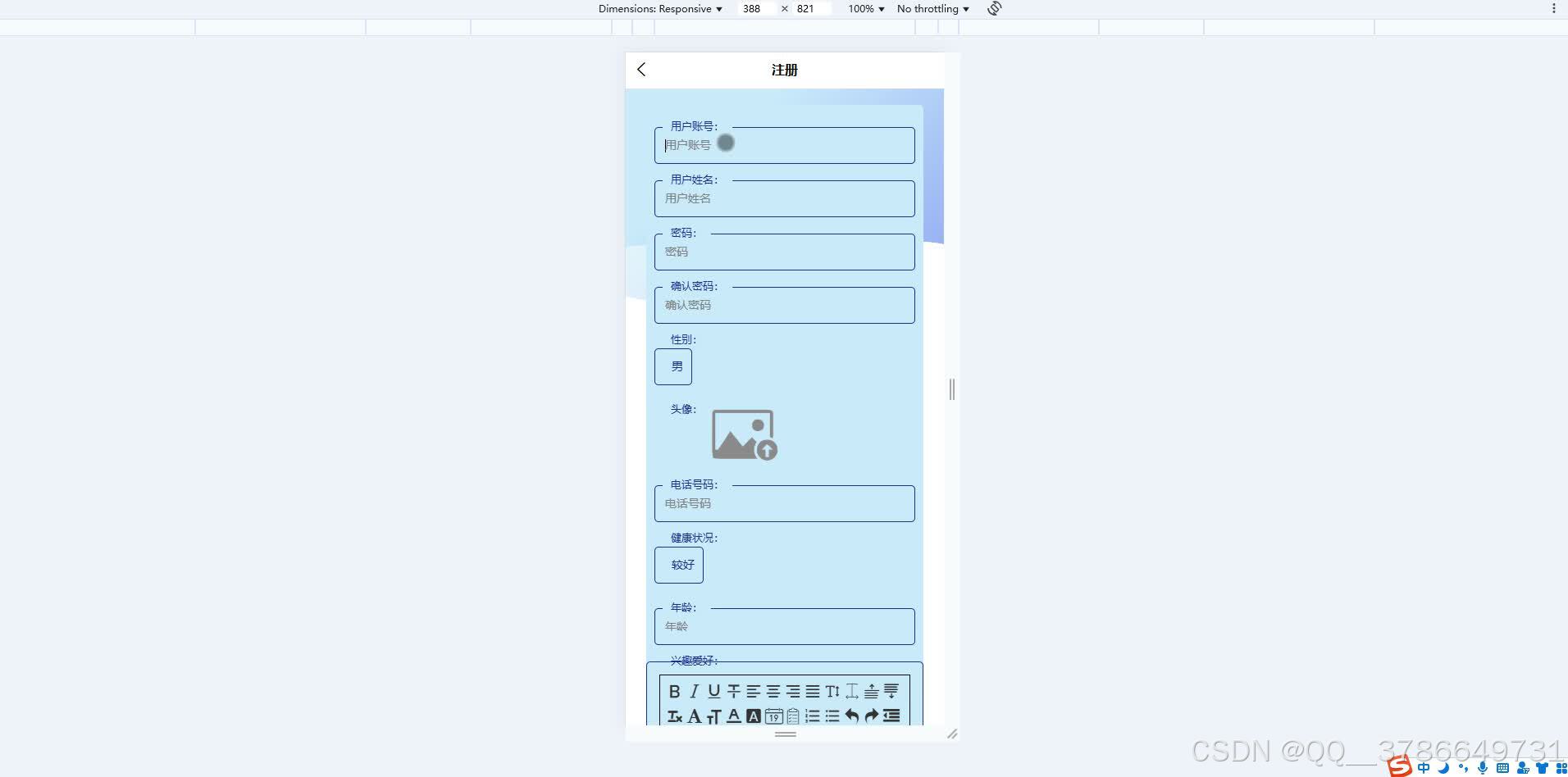Rotate the device viewport orientation
Viewport: 1568px width, 777px height.
tap(994, 8)
